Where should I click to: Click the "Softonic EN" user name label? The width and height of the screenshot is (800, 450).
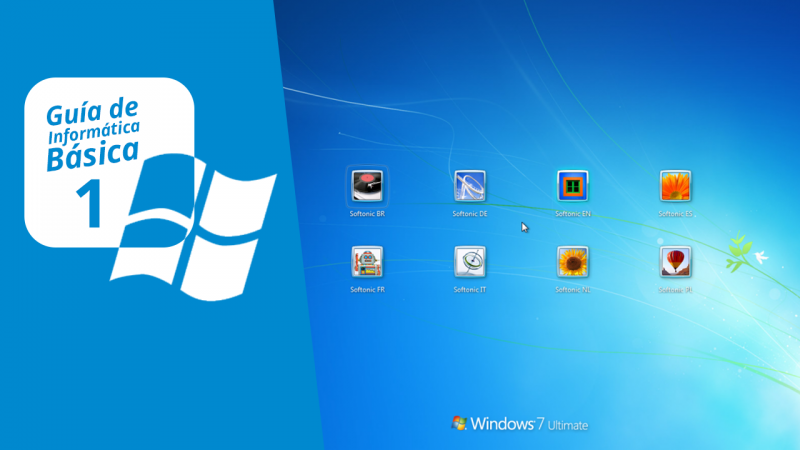pos(573,214)
